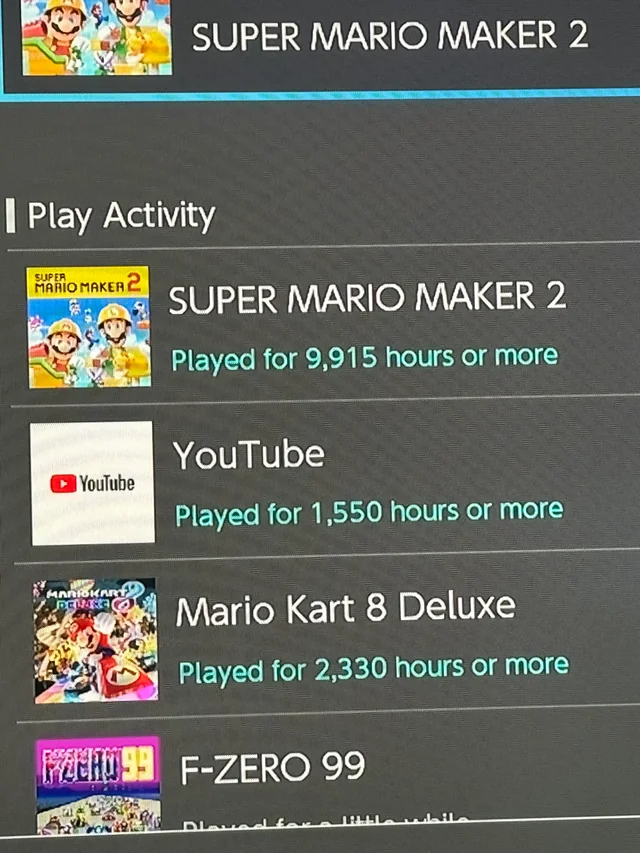Screen dimensions: 640x853
Task: Click the Super Mario Maker 2 icon in Play Activity
Action: point(88,327)
